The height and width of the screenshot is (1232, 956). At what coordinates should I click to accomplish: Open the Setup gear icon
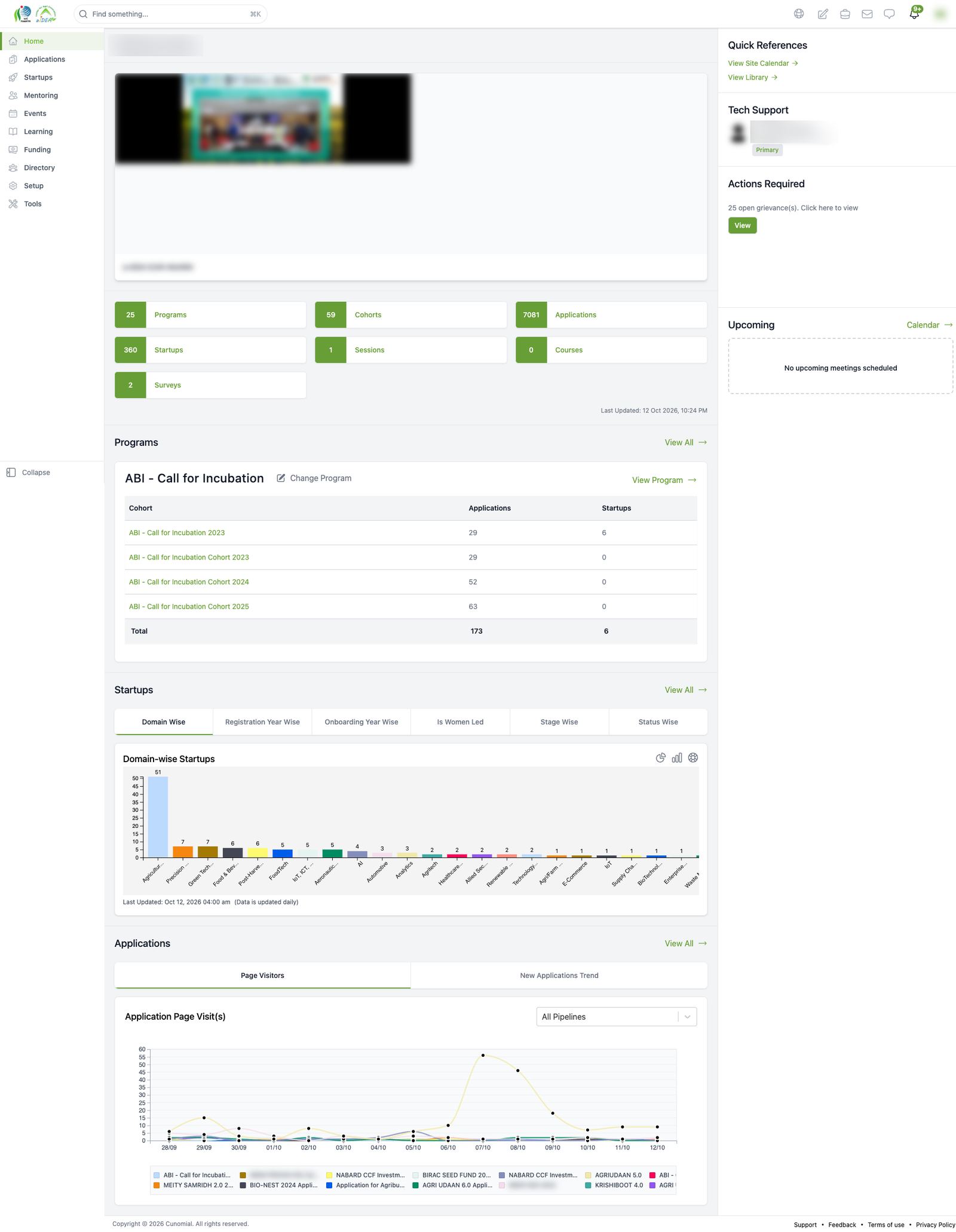point(13,186)
